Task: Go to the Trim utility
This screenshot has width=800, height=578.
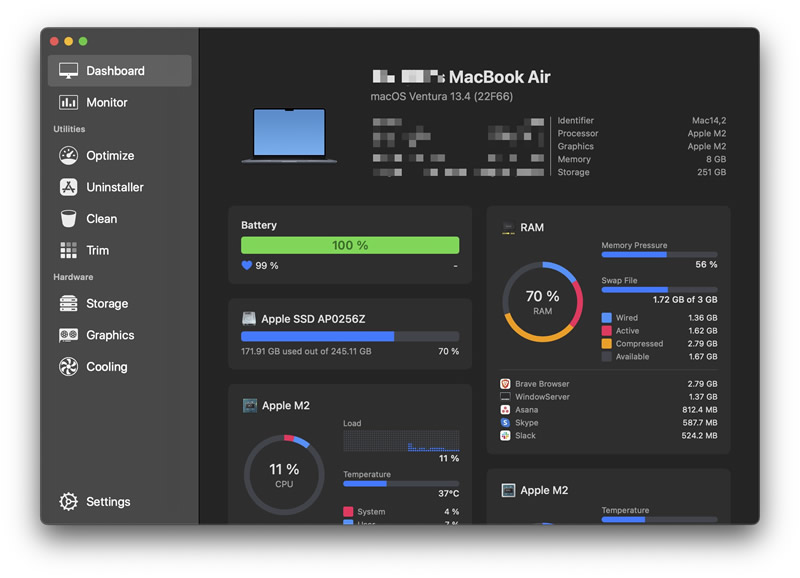Action: [x=120, y=250]
